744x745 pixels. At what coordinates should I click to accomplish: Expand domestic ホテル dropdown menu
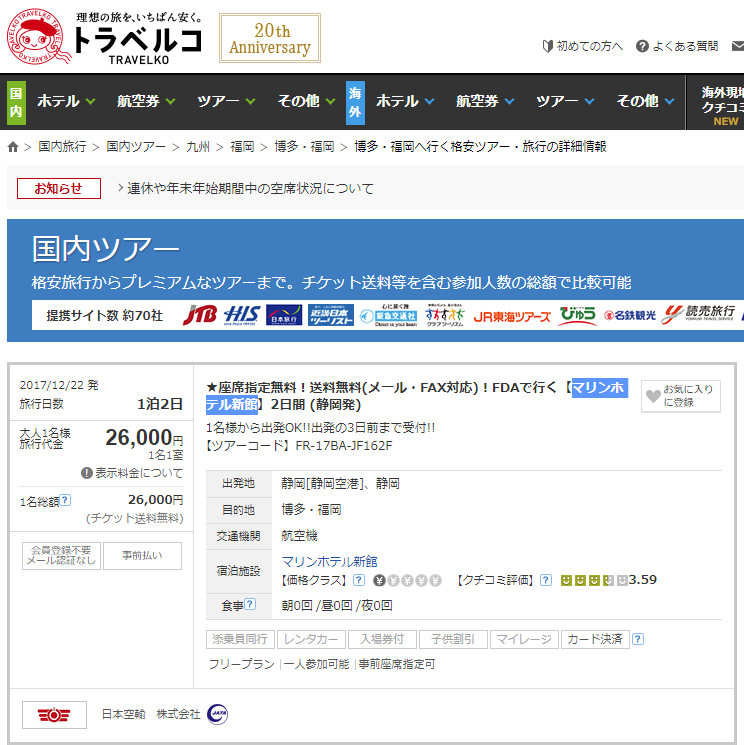coord(66,101)
